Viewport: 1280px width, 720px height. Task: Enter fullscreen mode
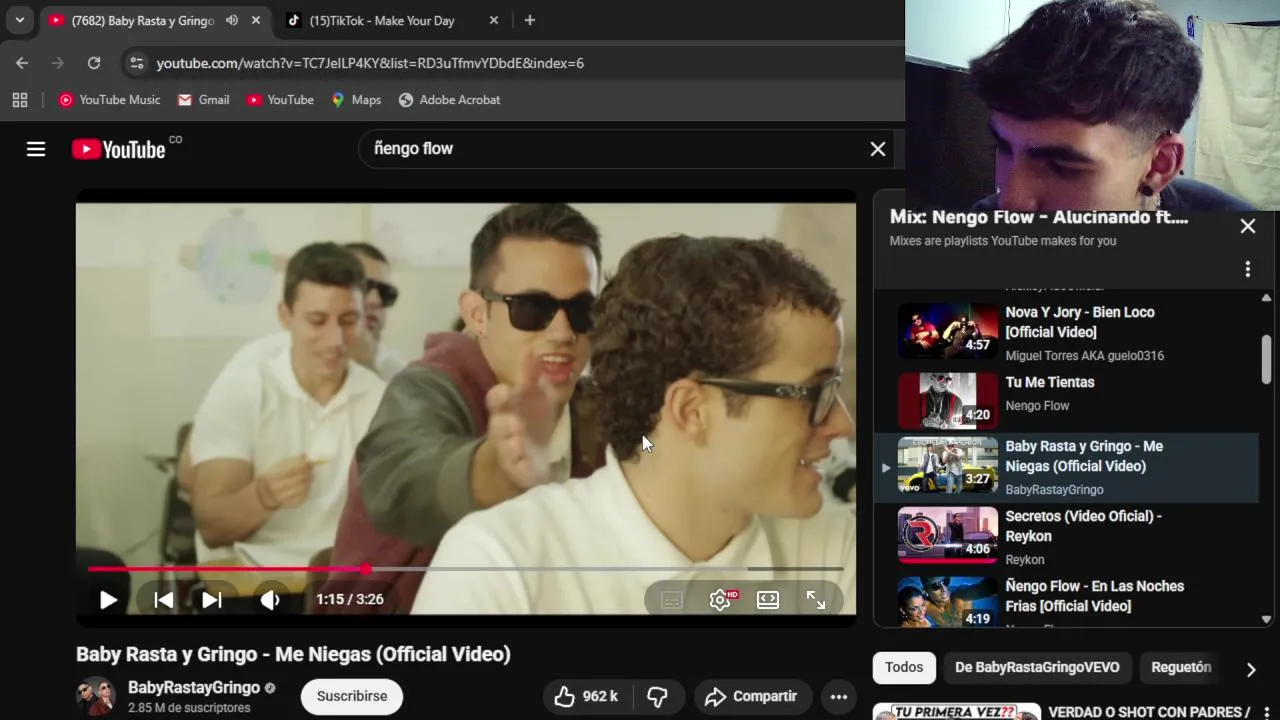coord(816,600)
